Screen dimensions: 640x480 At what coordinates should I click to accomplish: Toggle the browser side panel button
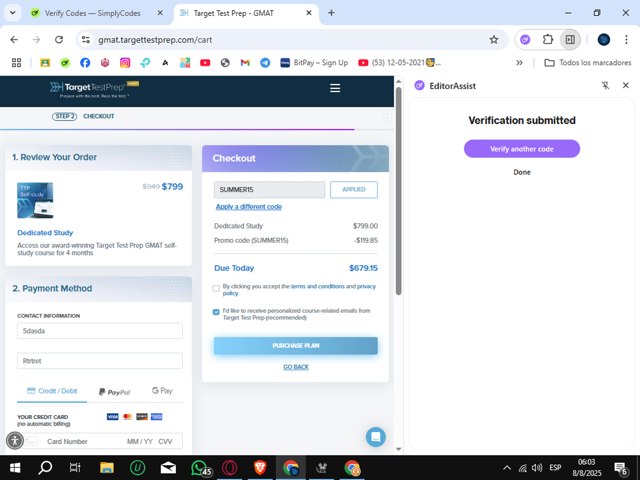[x=570, y=40]
